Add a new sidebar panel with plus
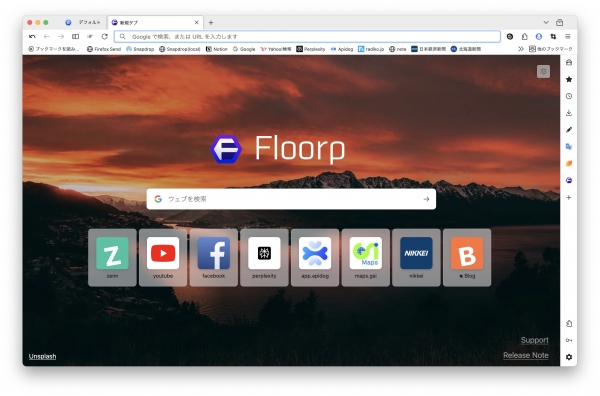Viewport: 600px width, 396px height. point(569,197)
